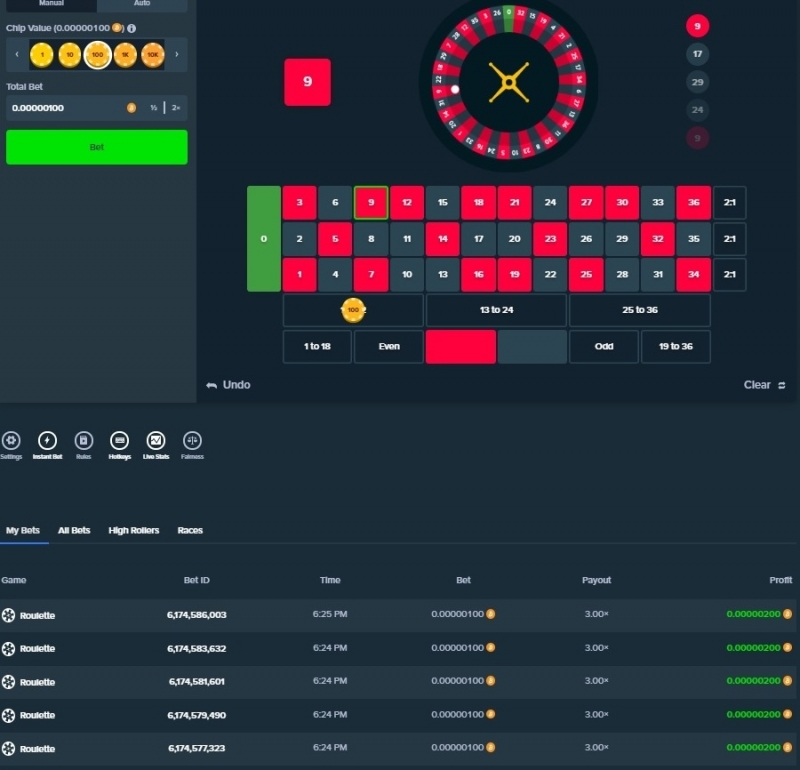Image resolution: width=800 pixels, height=770 pixels.
Task: Click Roulette game icon in first bet row
Action: (8, 615)
